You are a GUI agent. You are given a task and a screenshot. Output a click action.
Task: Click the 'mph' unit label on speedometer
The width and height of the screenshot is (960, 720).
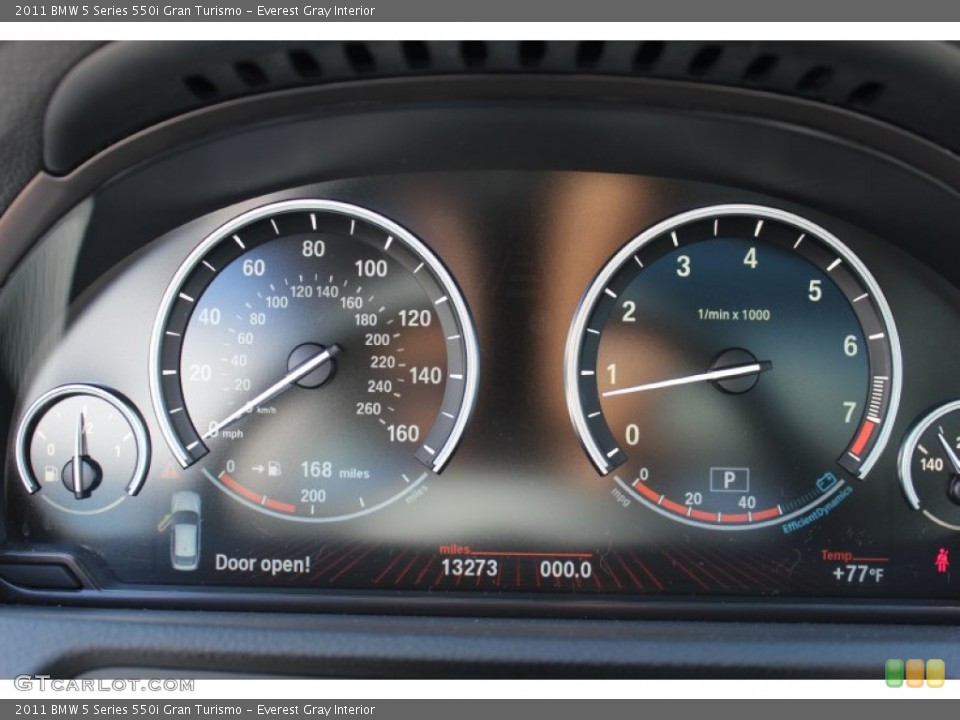click(x=232, y=434)
